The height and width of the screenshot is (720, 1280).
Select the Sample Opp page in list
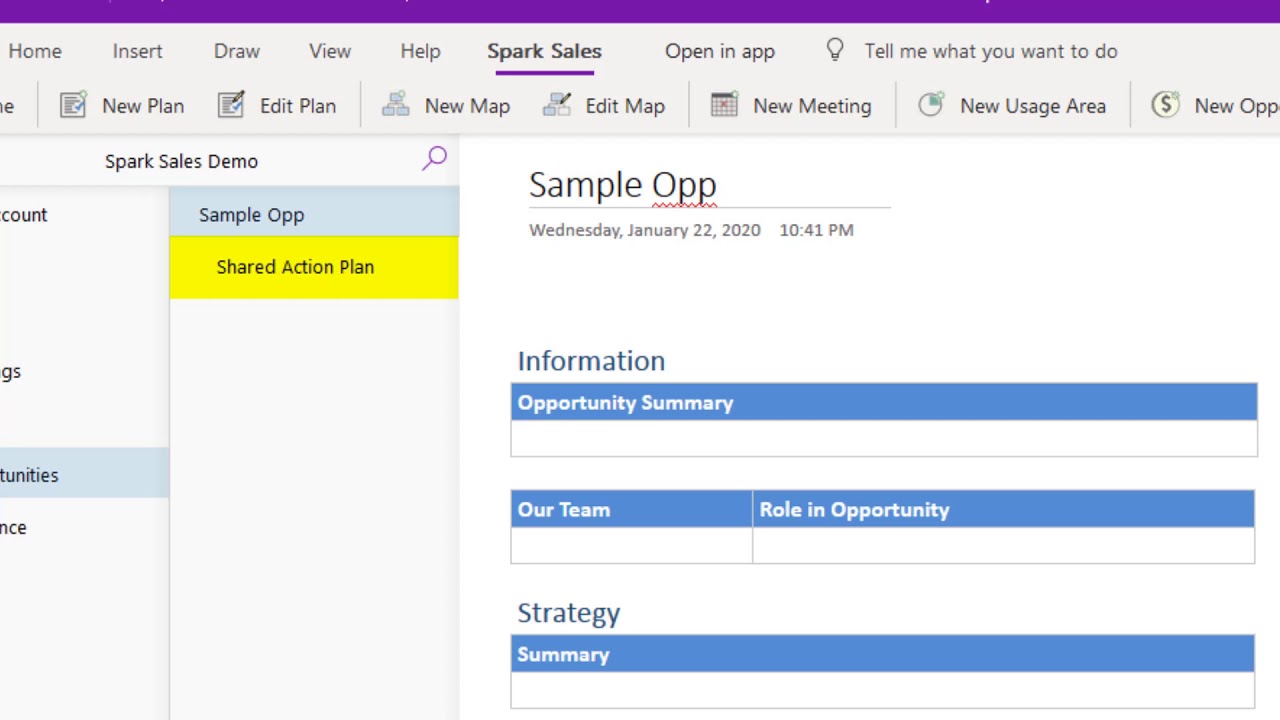click(x=314, y=215)
